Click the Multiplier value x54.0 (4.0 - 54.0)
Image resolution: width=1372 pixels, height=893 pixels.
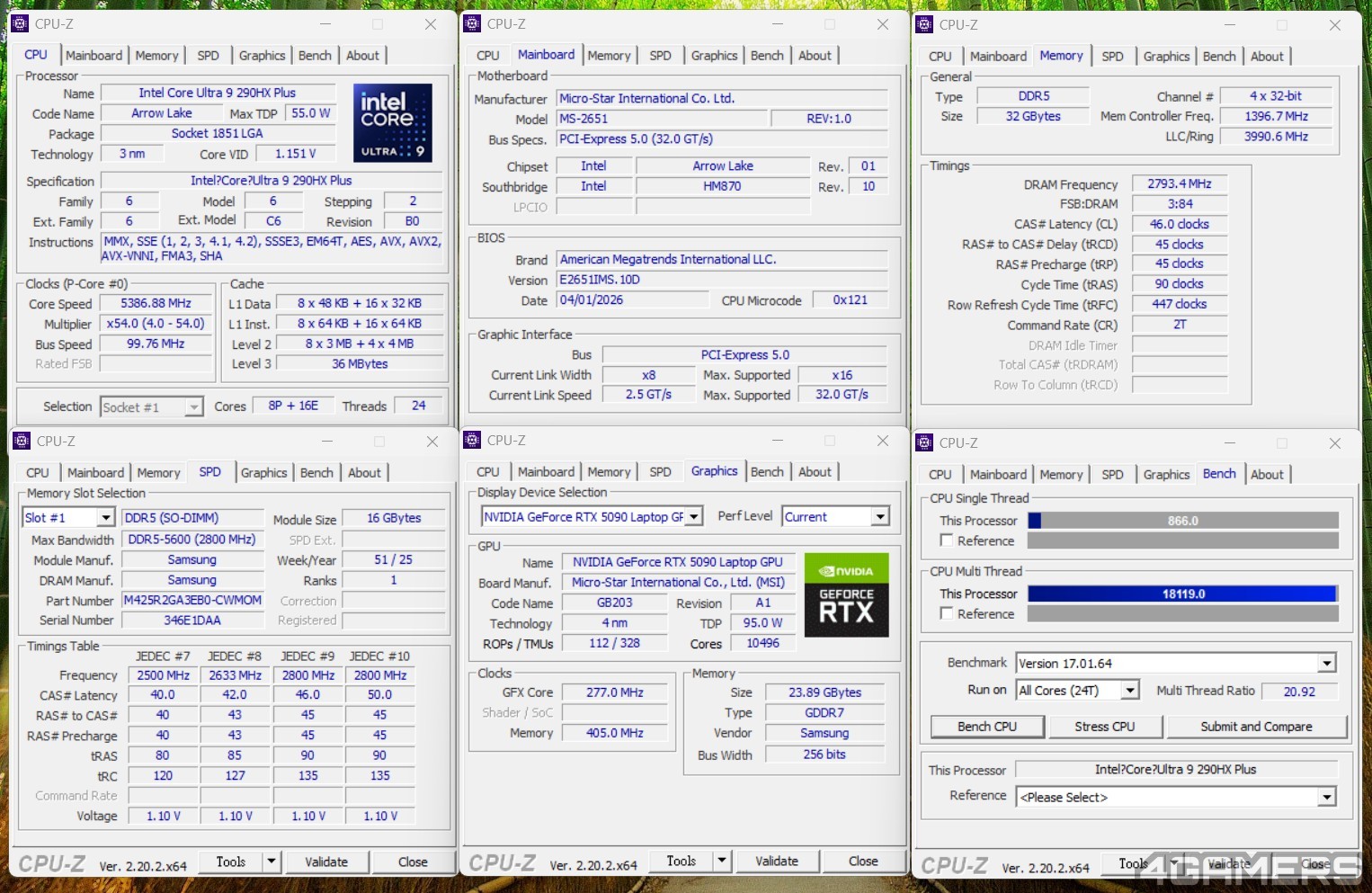[156, 324]
